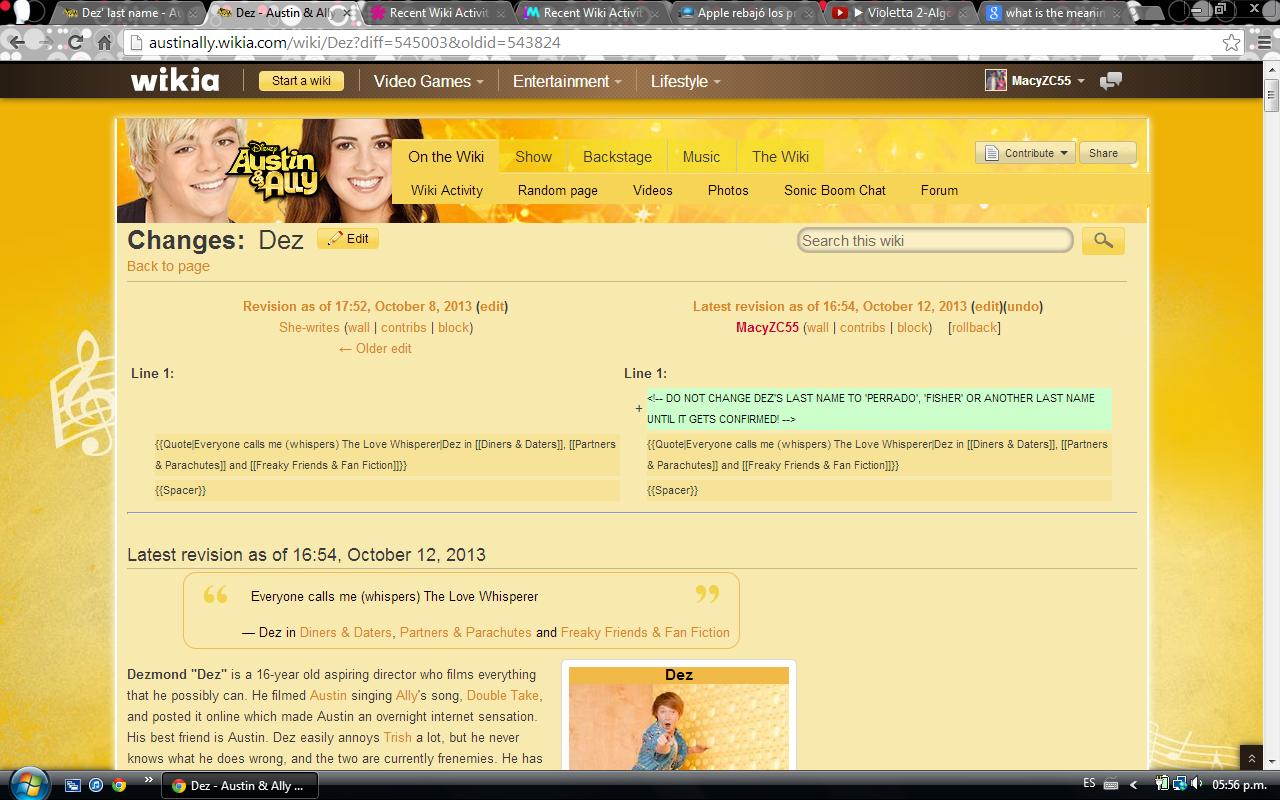Open the Diners & Daters quote link
The image size is (1280, 800).
point(346,632)
